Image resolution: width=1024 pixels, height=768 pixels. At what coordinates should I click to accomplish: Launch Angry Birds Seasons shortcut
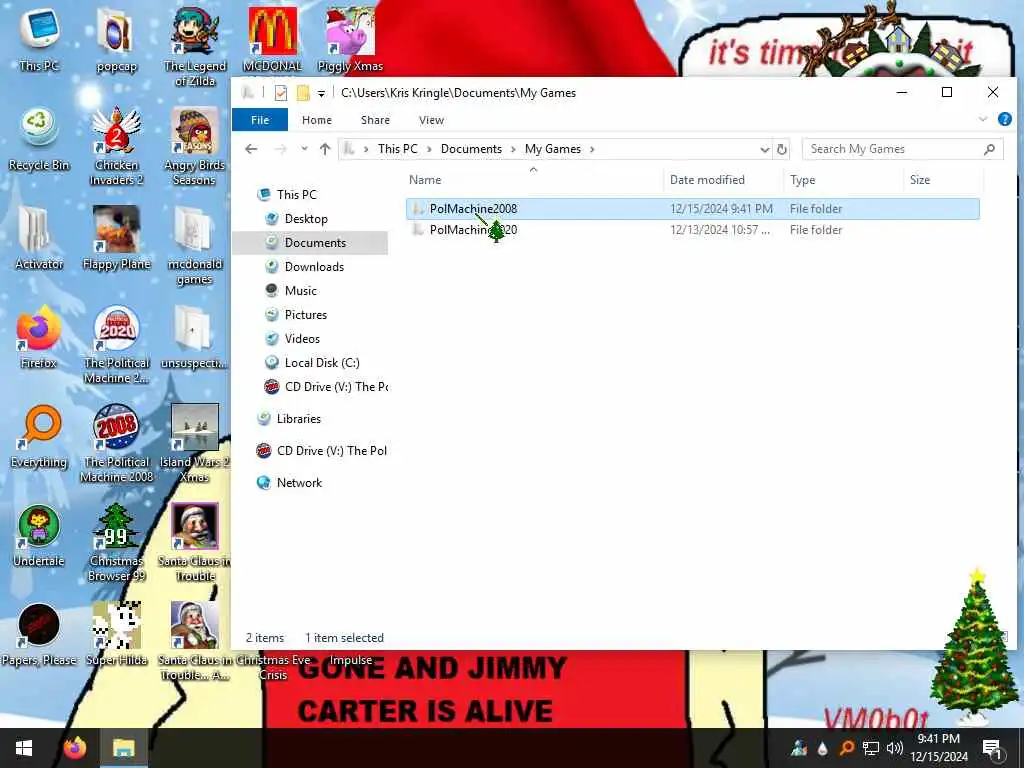pos(195,146)
